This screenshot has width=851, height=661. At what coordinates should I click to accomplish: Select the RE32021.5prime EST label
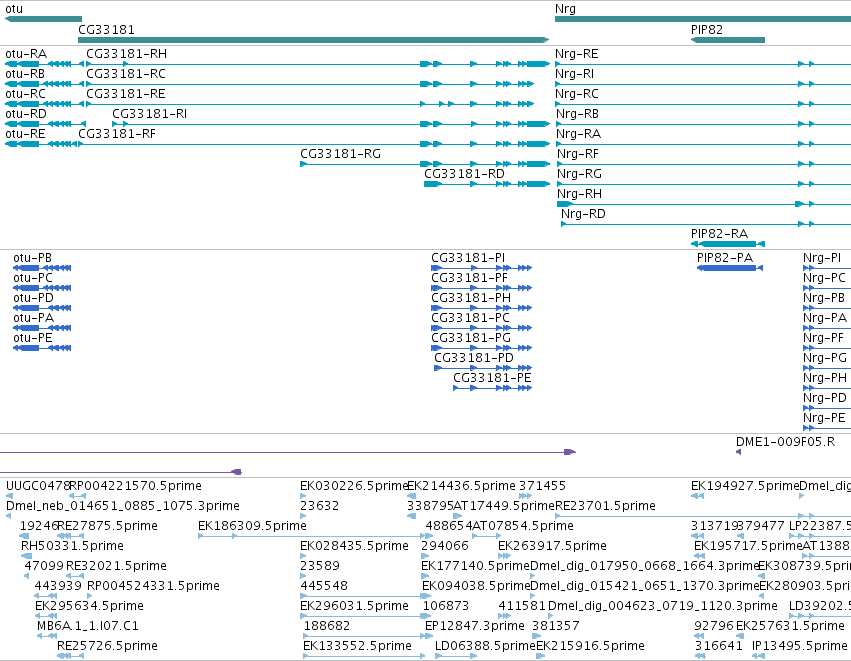116,566
